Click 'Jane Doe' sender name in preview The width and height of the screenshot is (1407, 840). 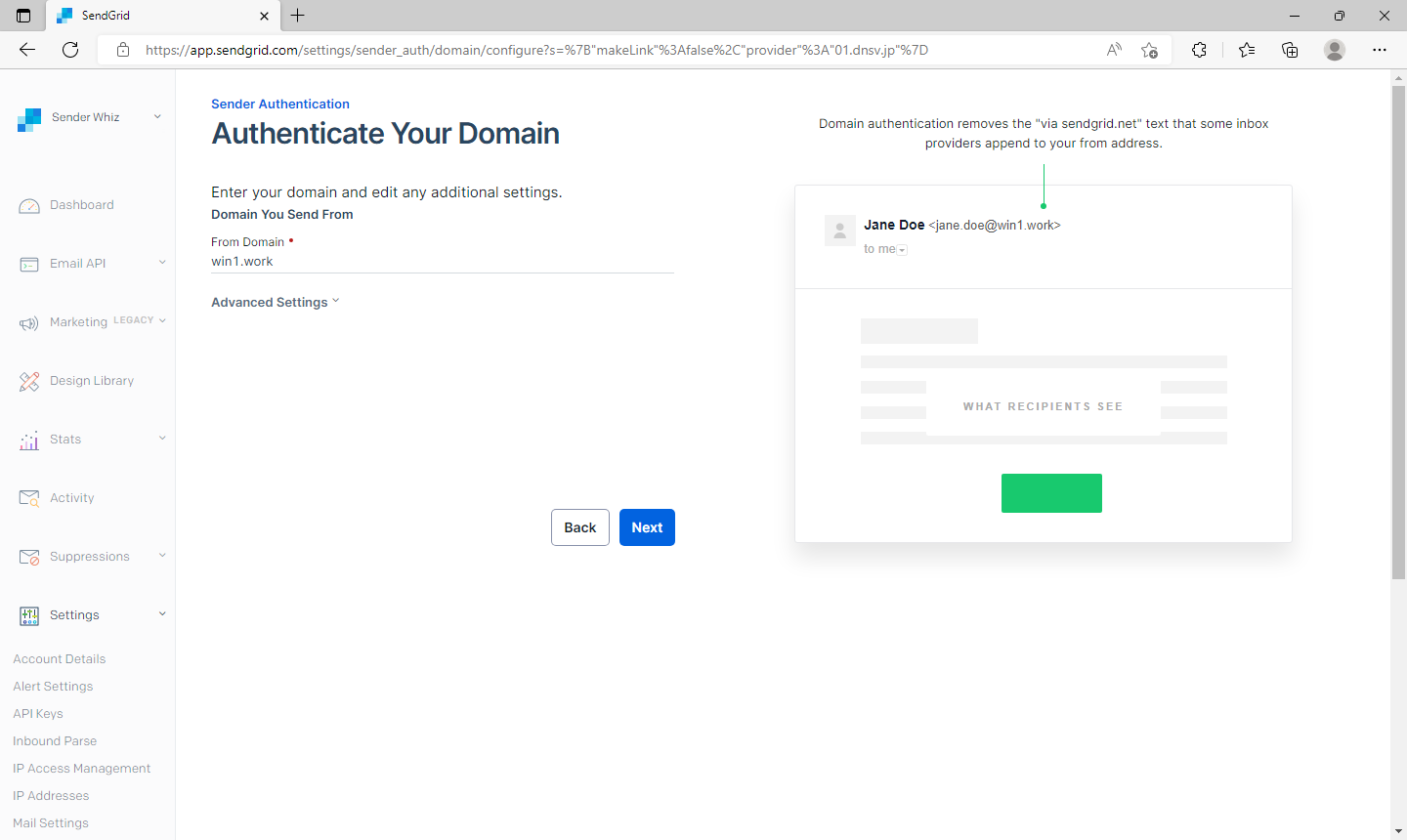pyautogui.click(x=894, y=225)
